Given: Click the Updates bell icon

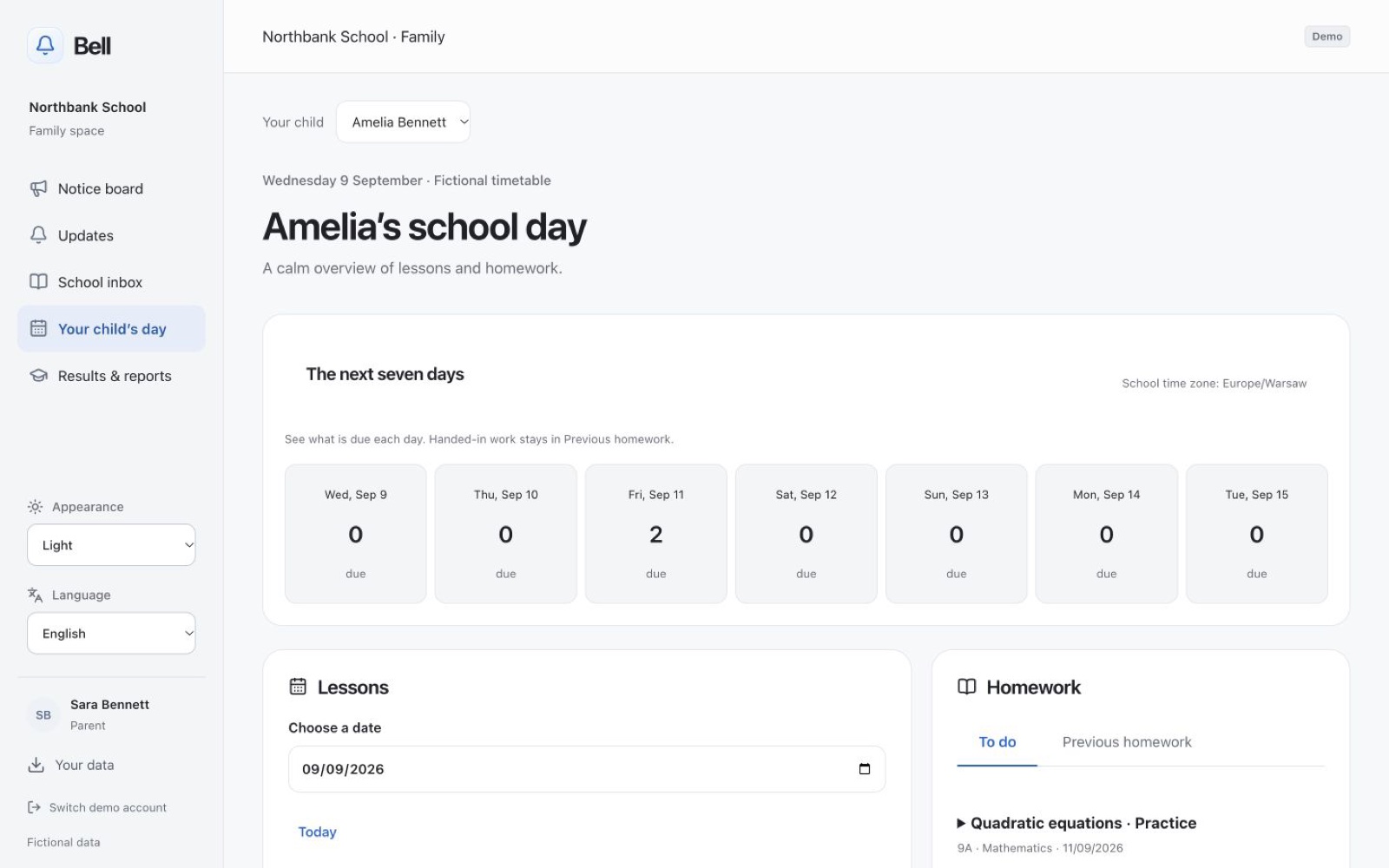Looking at the screenshot, I should 38,235.
